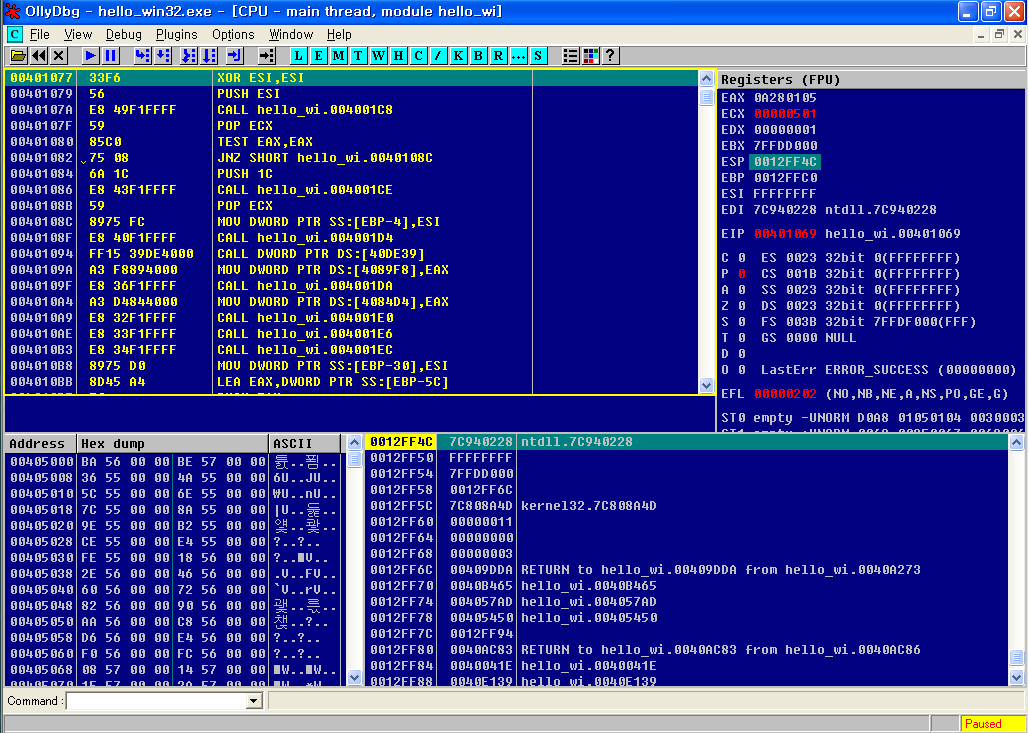
Task: Open the Plugins menu
Action: pos(176,34)
